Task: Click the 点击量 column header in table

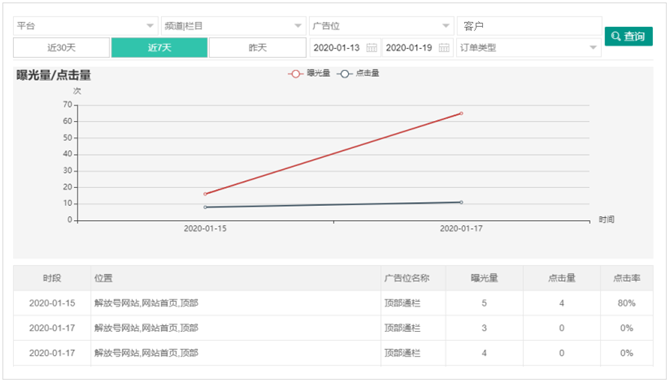Action: click(x=562, y=278)
